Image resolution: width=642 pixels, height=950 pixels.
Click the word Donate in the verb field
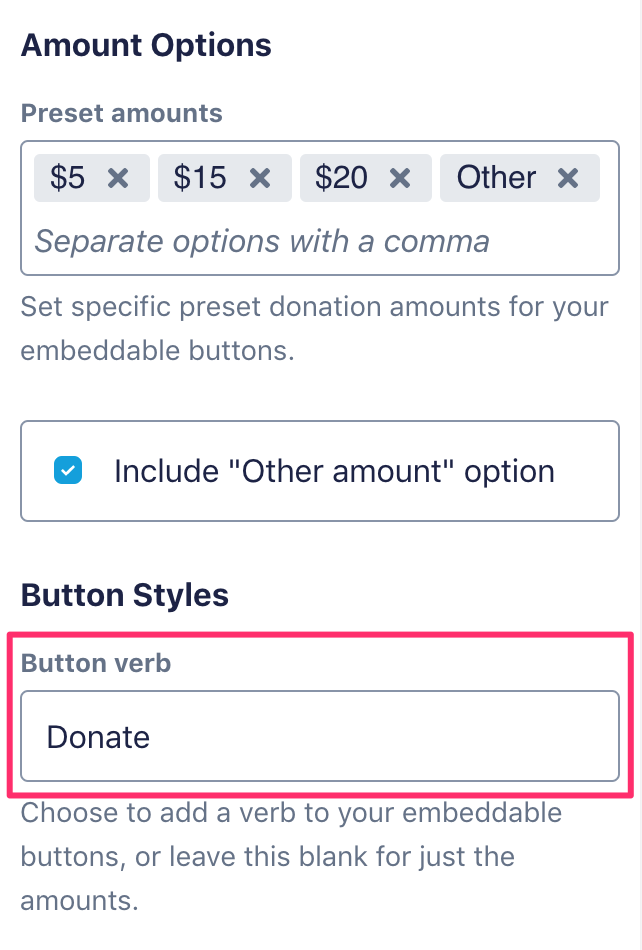tap(98, 737)
